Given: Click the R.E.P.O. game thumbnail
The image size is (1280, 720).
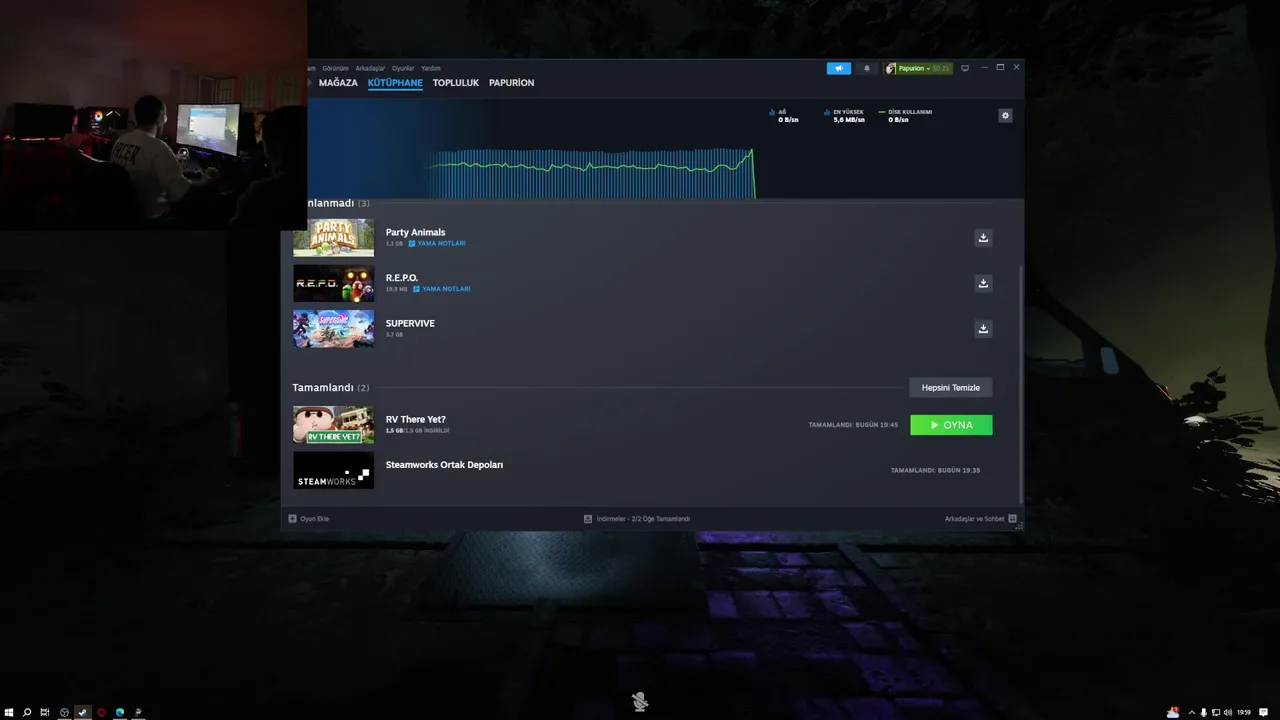Looking at the screenshot, I should coord(333,283).
